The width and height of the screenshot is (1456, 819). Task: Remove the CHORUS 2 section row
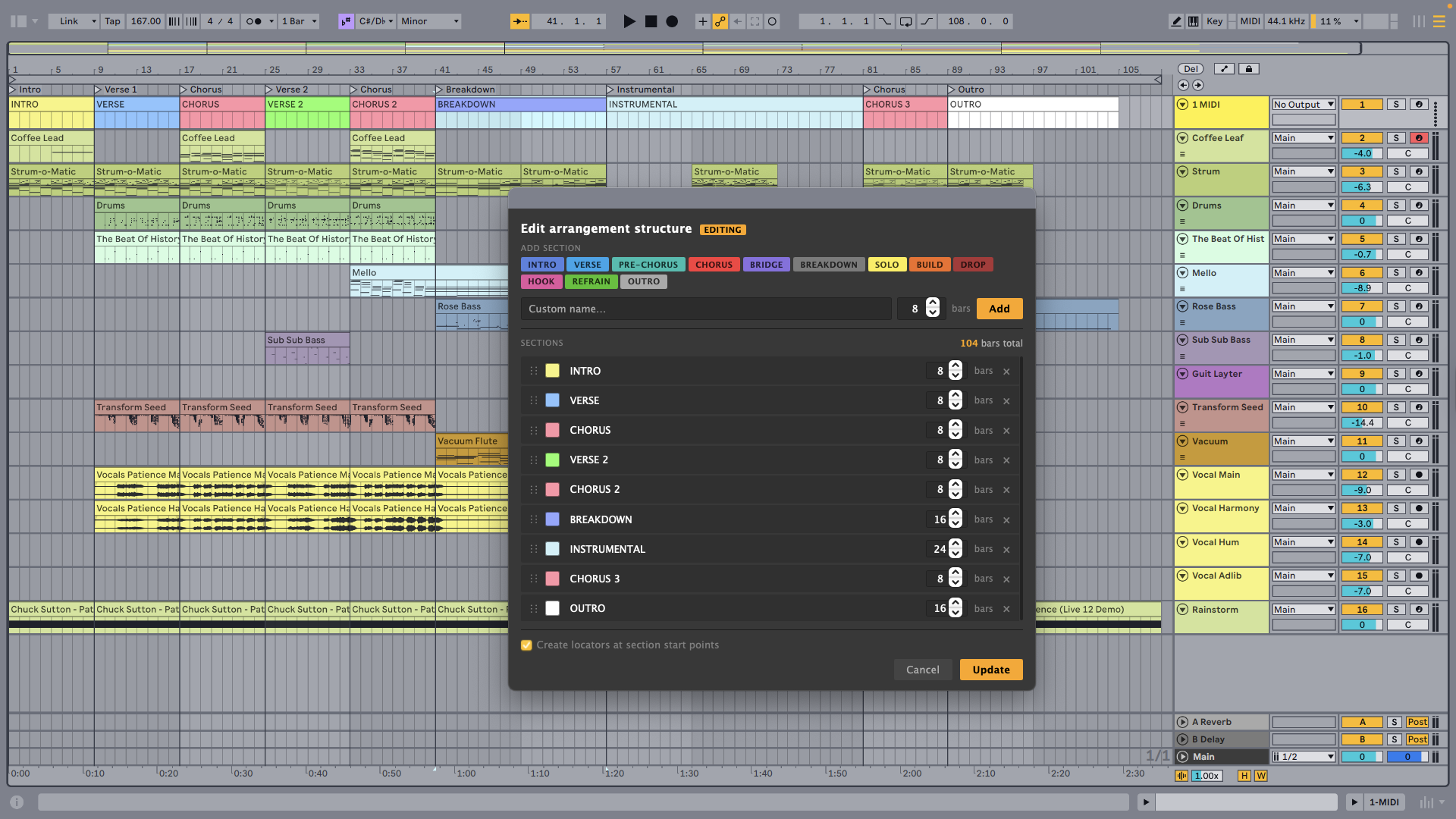click(1006, 490)
